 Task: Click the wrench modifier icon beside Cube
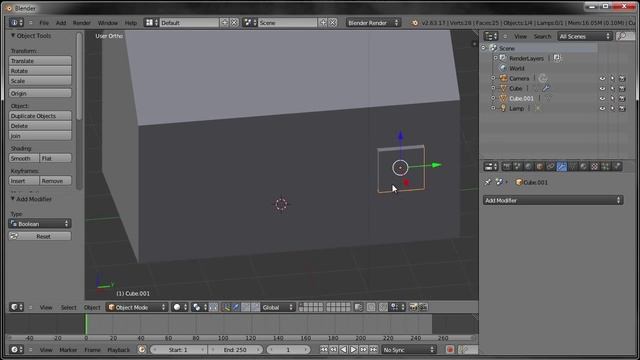pos(546,88)
